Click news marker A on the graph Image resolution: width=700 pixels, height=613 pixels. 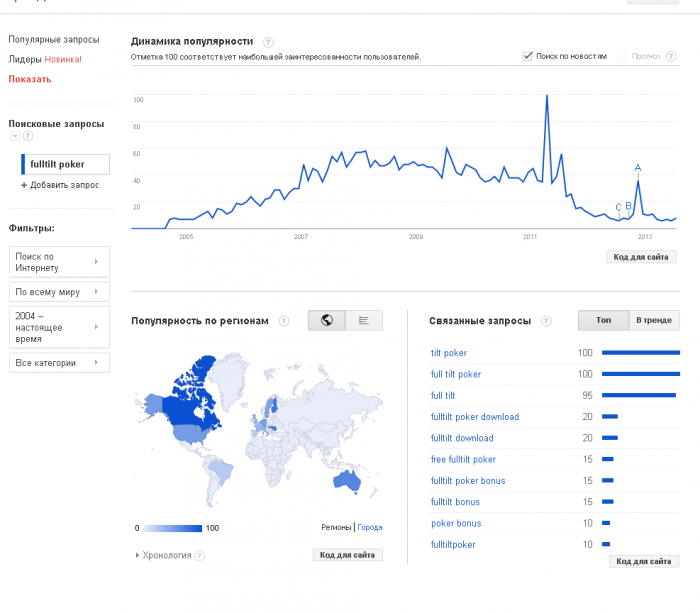click(638, 168)
